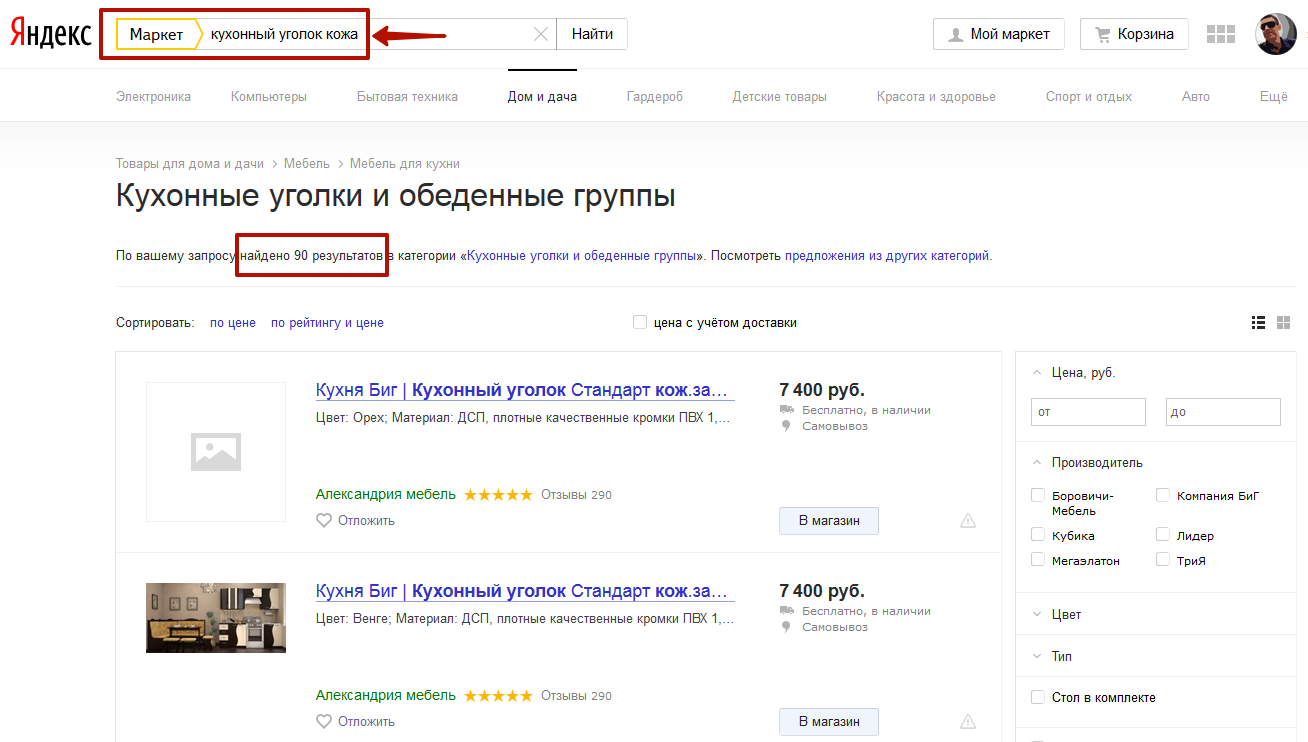Expand the Тип filter section
The image size is (1308, 742).
tap(1061, 656)
